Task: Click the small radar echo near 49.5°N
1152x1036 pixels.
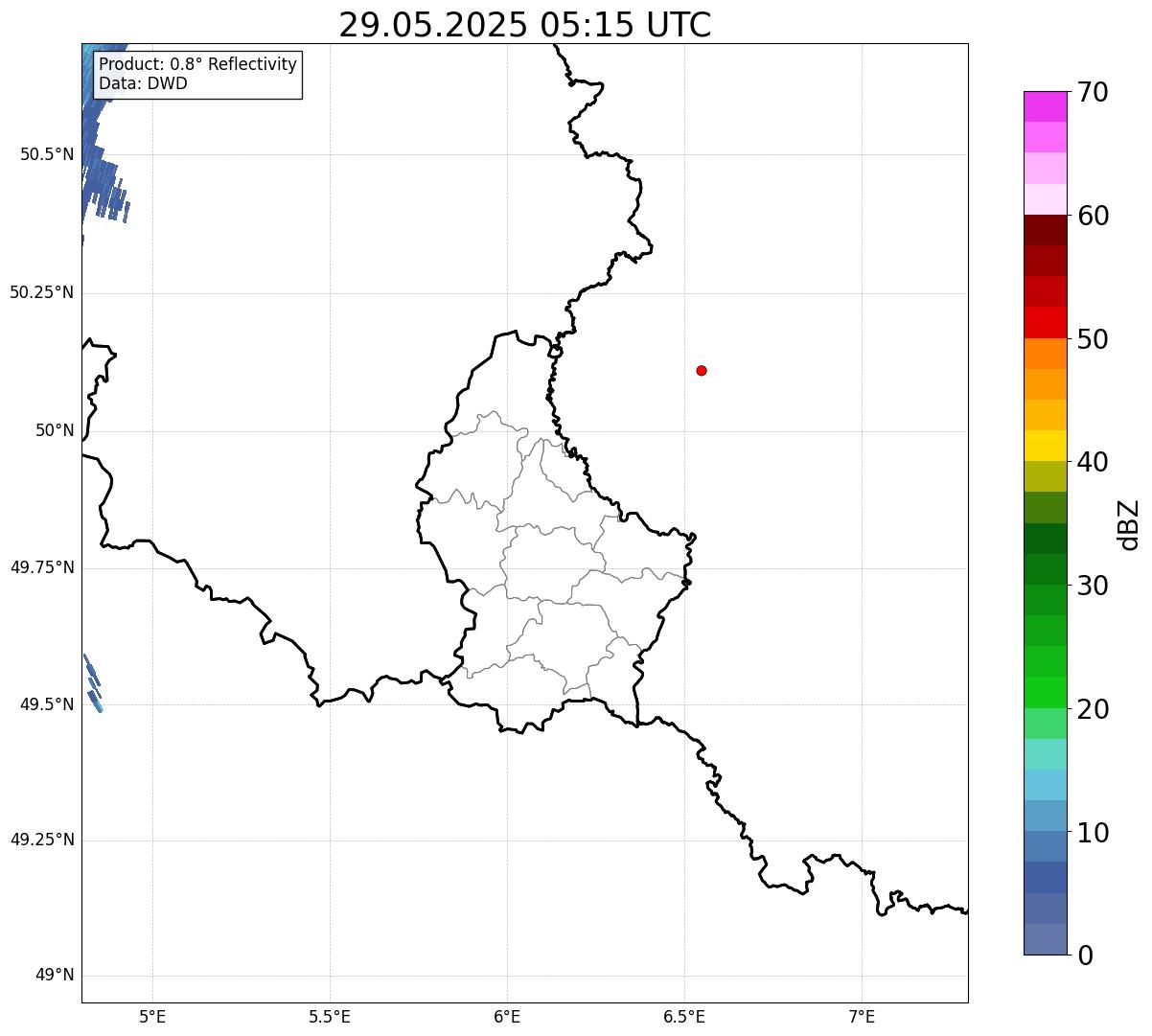Action: coord(92,683)
